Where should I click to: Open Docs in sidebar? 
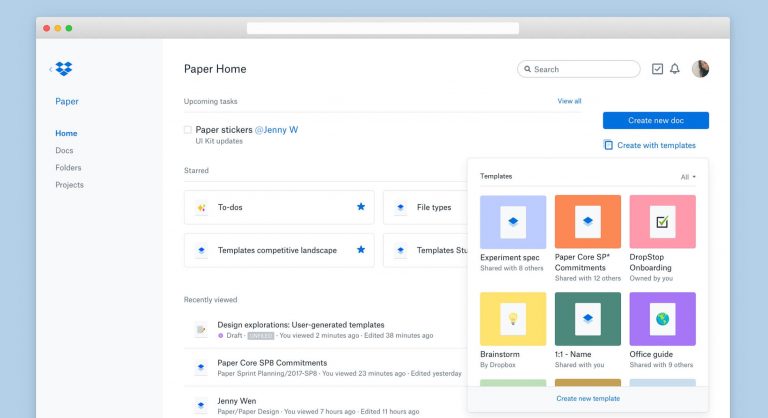64,150
